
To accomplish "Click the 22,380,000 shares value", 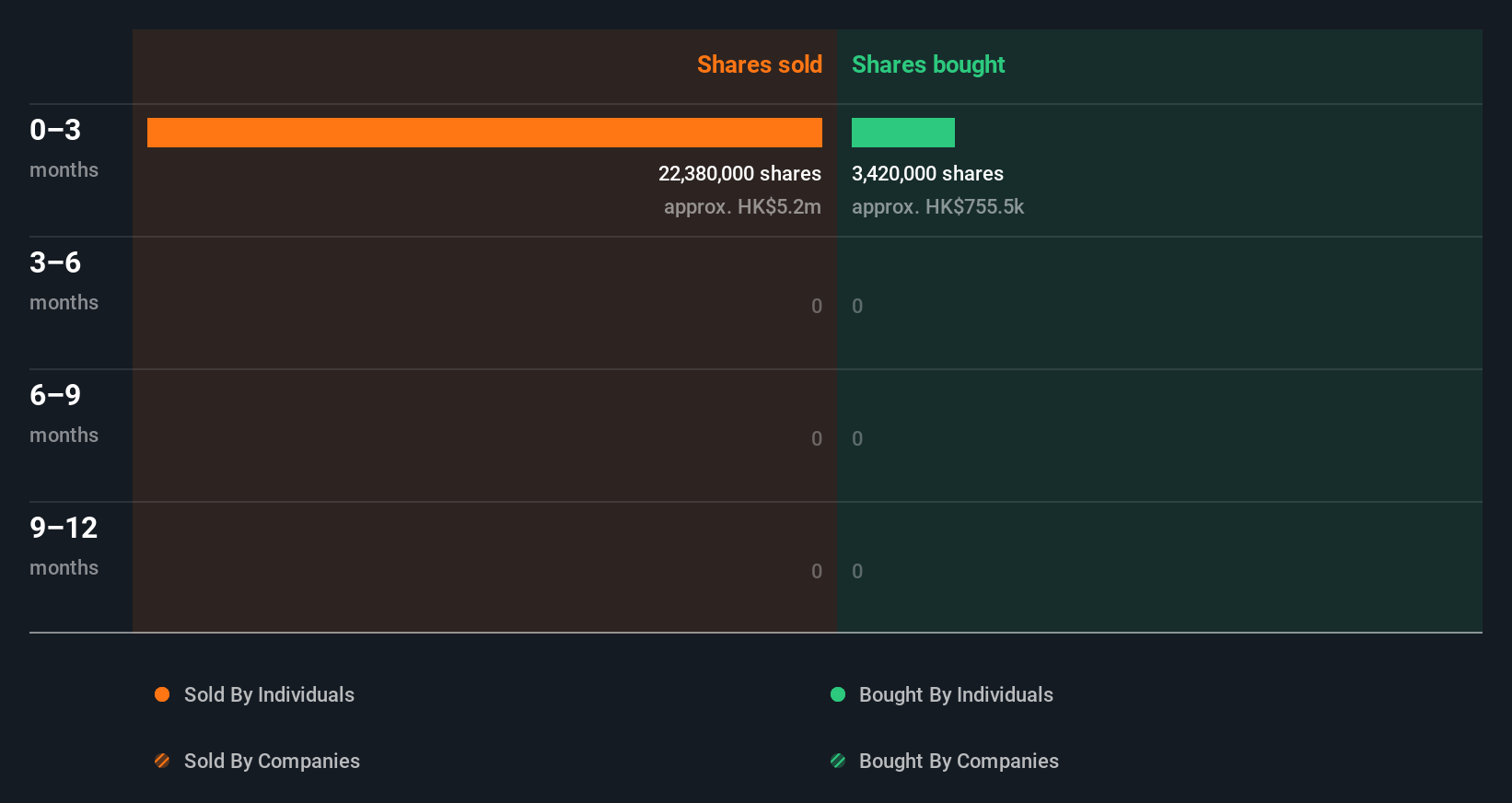I will pos(739,173).
